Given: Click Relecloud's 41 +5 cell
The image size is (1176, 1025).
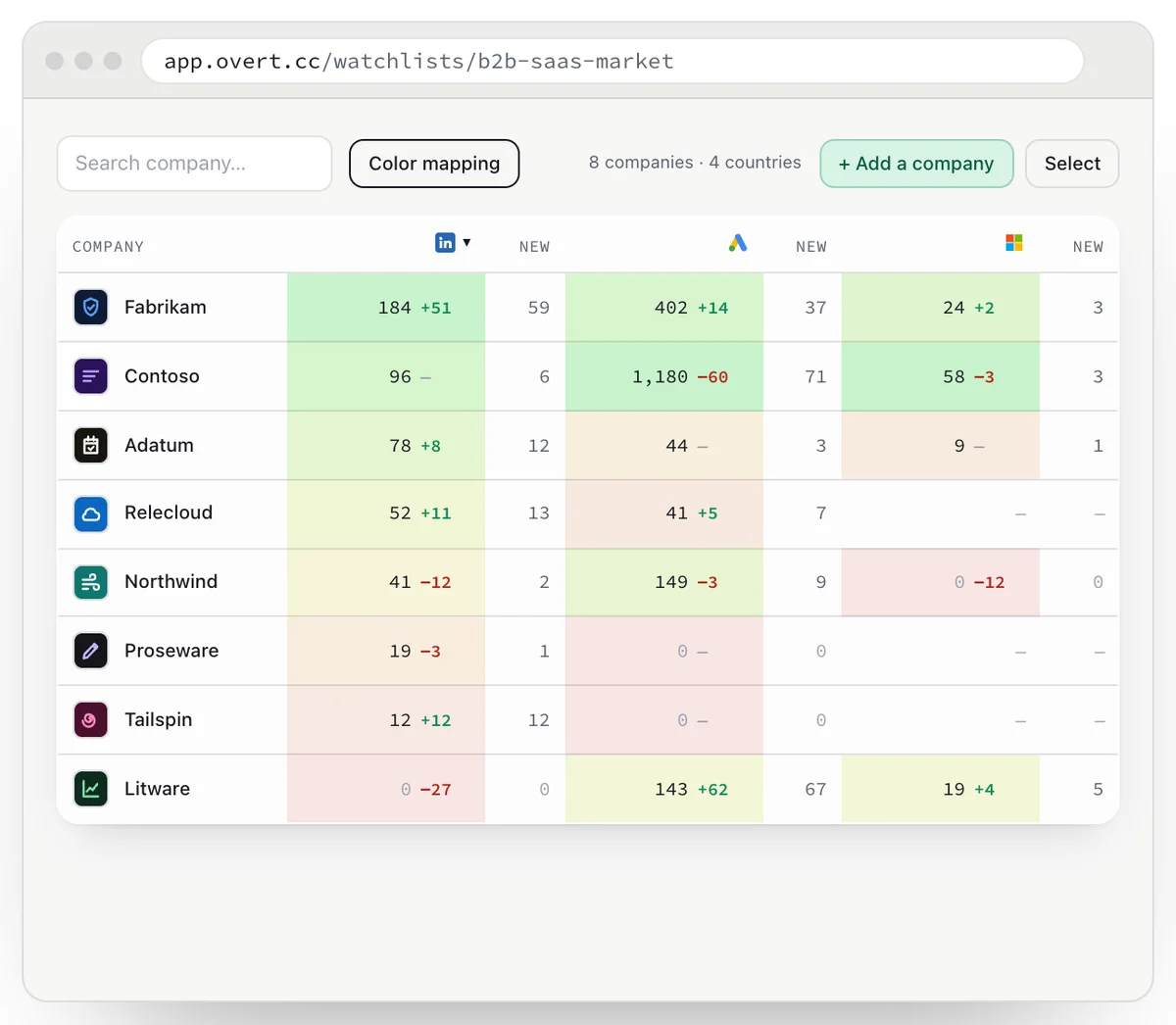Looking at the screenshot, I should tap(664, 513).
